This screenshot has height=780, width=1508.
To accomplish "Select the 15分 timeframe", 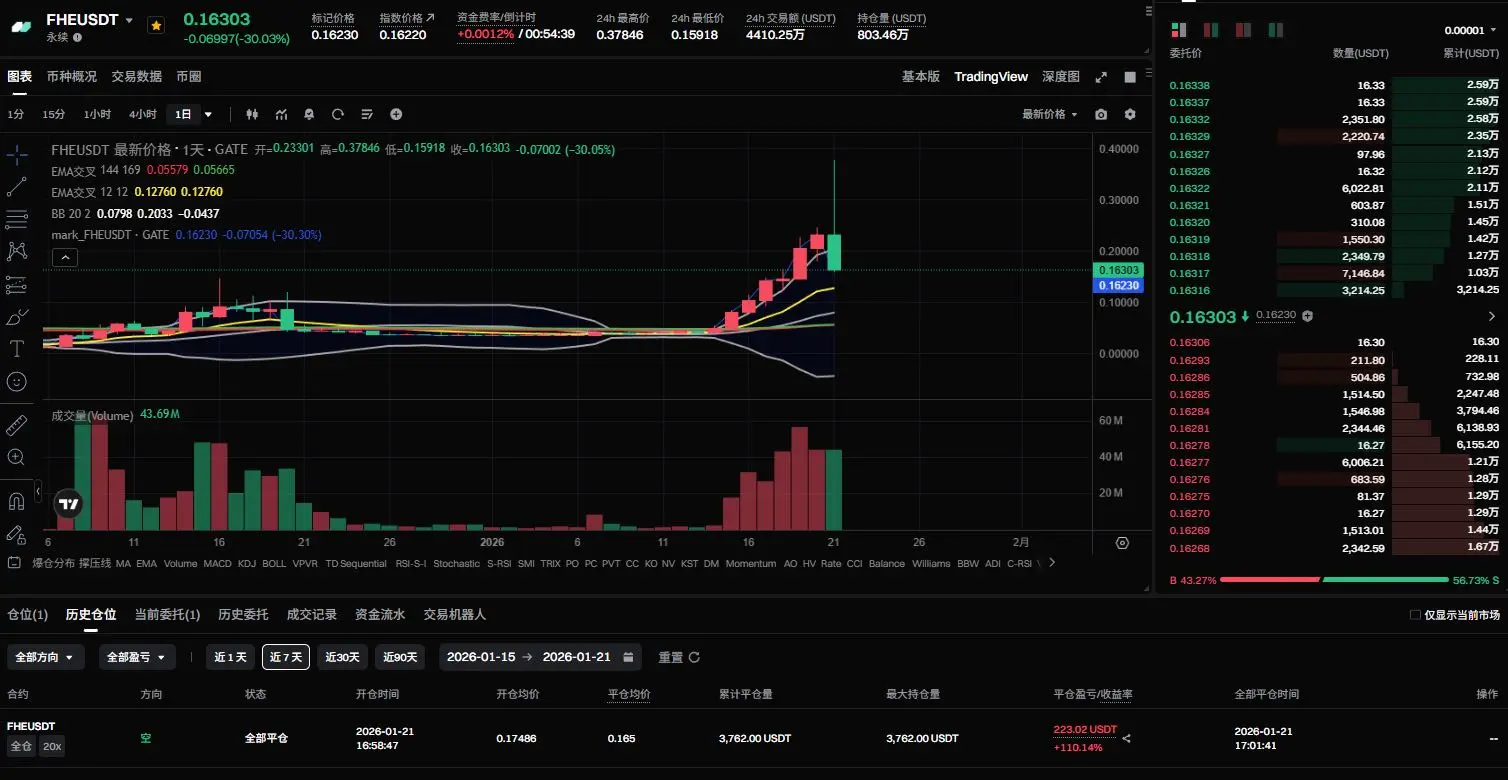I will pos(54,114).
